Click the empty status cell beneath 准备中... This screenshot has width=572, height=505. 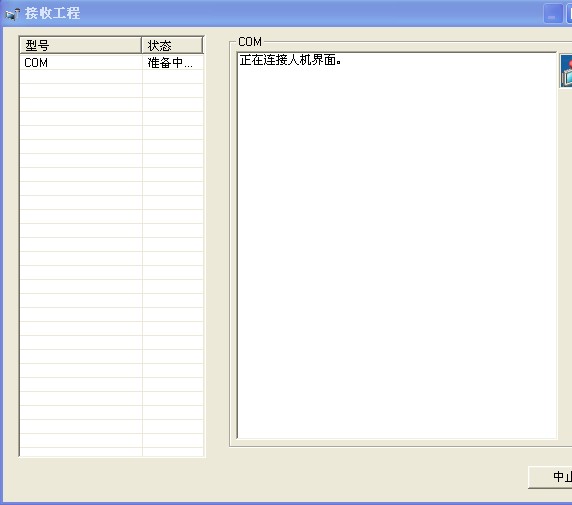(x=173, y=77)
